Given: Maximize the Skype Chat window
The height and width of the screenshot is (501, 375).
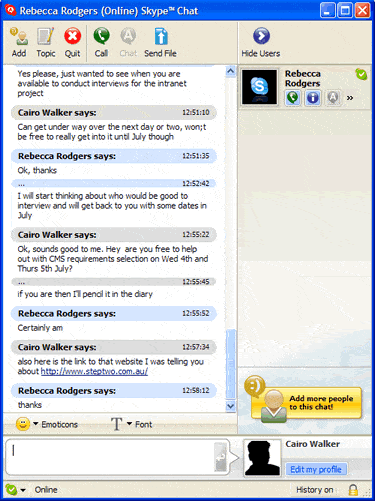Looking at the screenshot, I should [345, 10].
